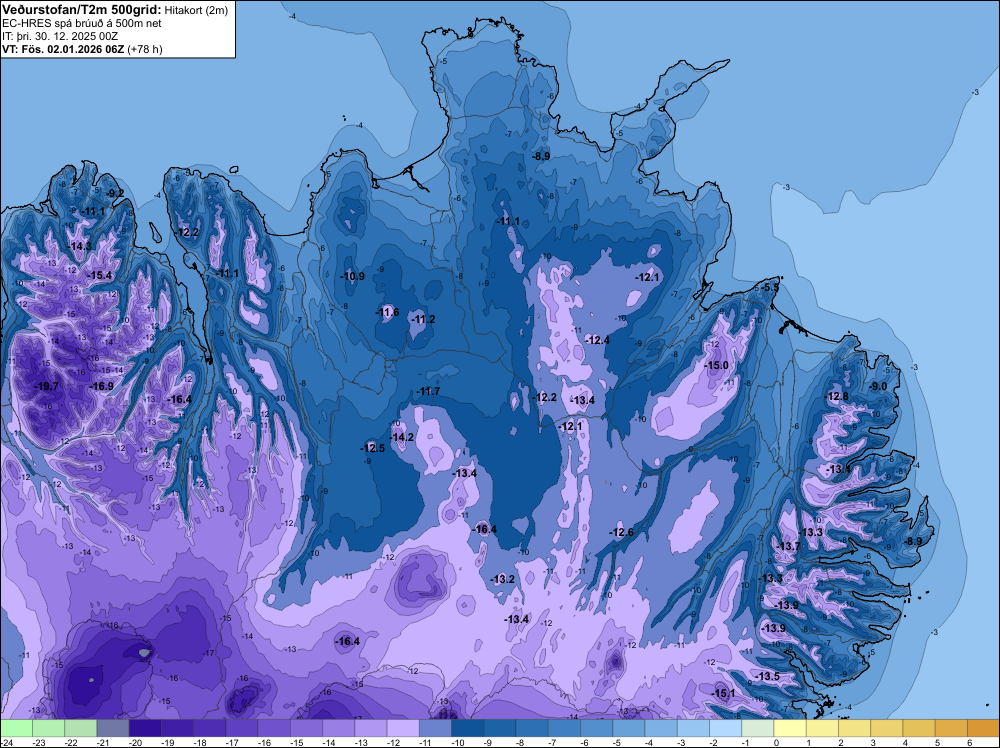Click the -15.1 temperature label

pyautogui.click(x=723, y=694)
